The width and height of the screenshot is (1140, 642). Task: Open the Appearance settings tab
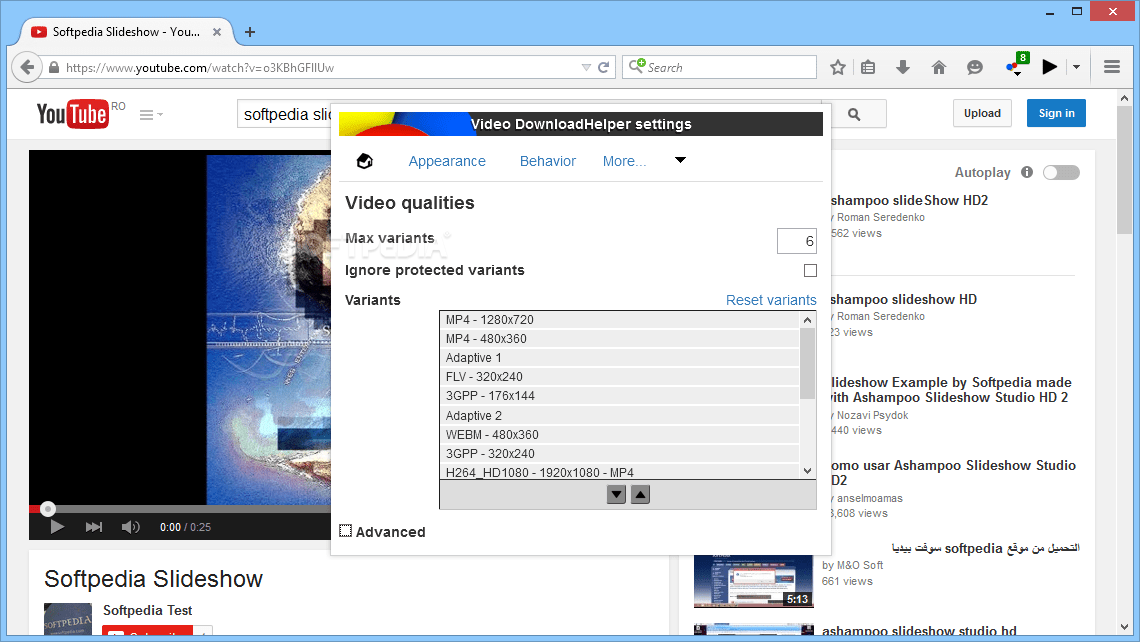[x=447, y=161]
